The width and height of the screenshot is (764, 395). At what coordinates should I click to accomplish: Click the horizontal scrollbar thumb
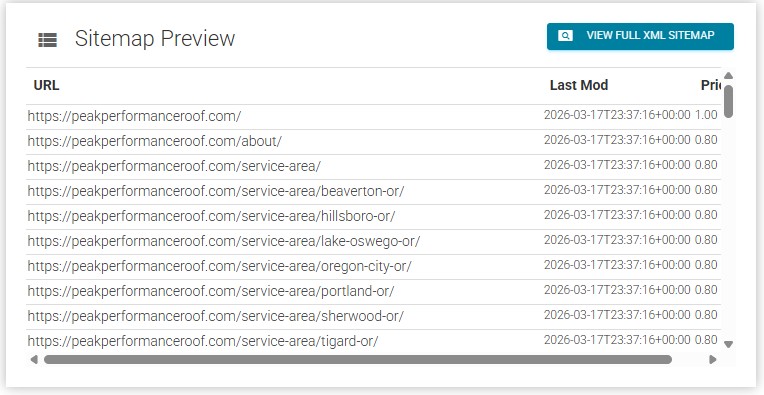(358, 359)
